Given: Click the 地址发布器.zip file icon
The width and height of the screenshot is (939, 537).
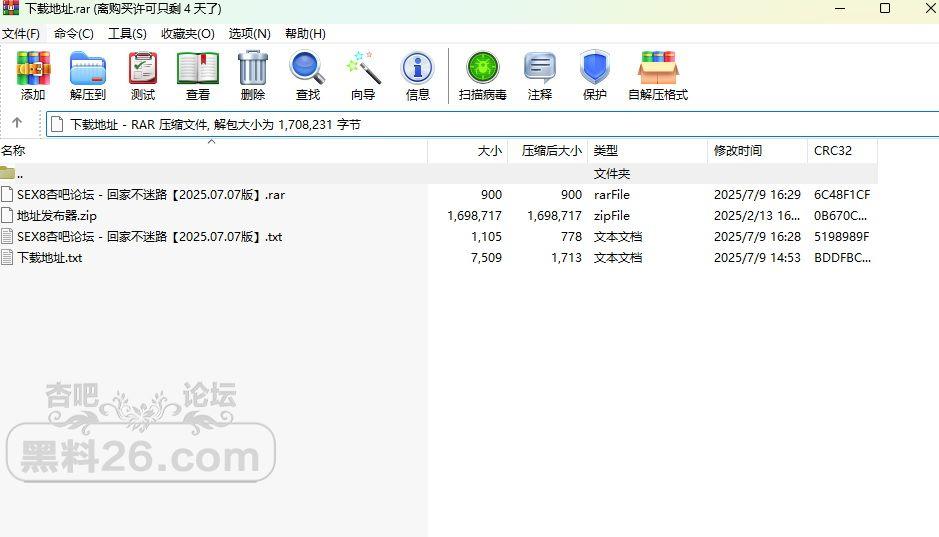Looking at the screenshot, I should click(x=7, y=215).
